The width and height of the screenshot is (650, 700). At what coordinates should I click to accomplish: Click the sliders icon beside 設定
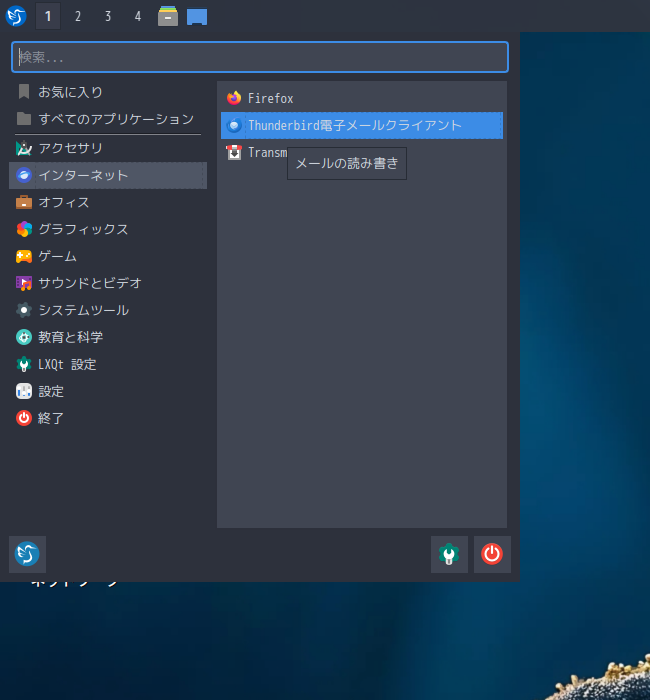(24, 391)
